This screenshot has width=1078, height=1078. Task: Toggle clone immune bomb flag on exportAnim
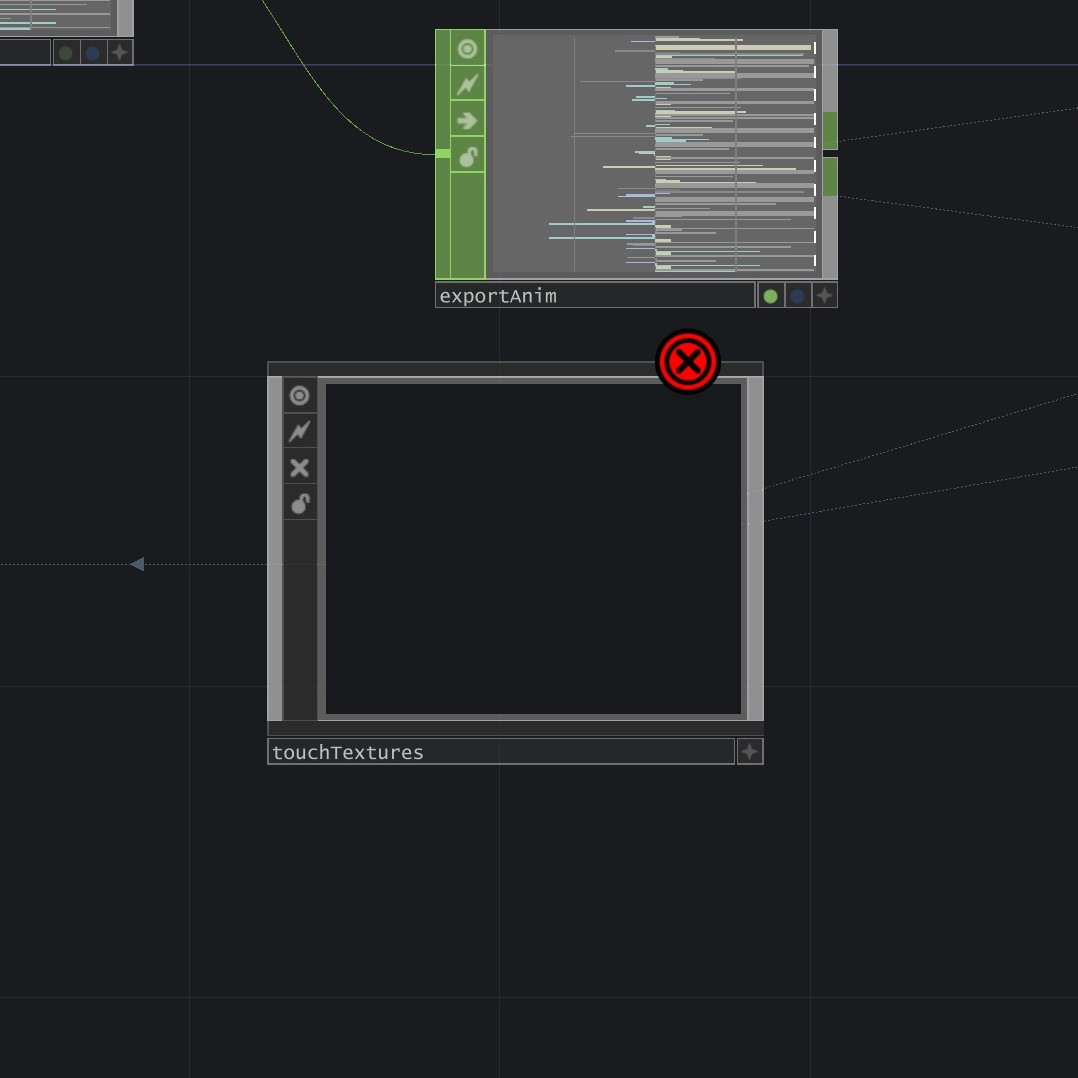tap(466, 156)
